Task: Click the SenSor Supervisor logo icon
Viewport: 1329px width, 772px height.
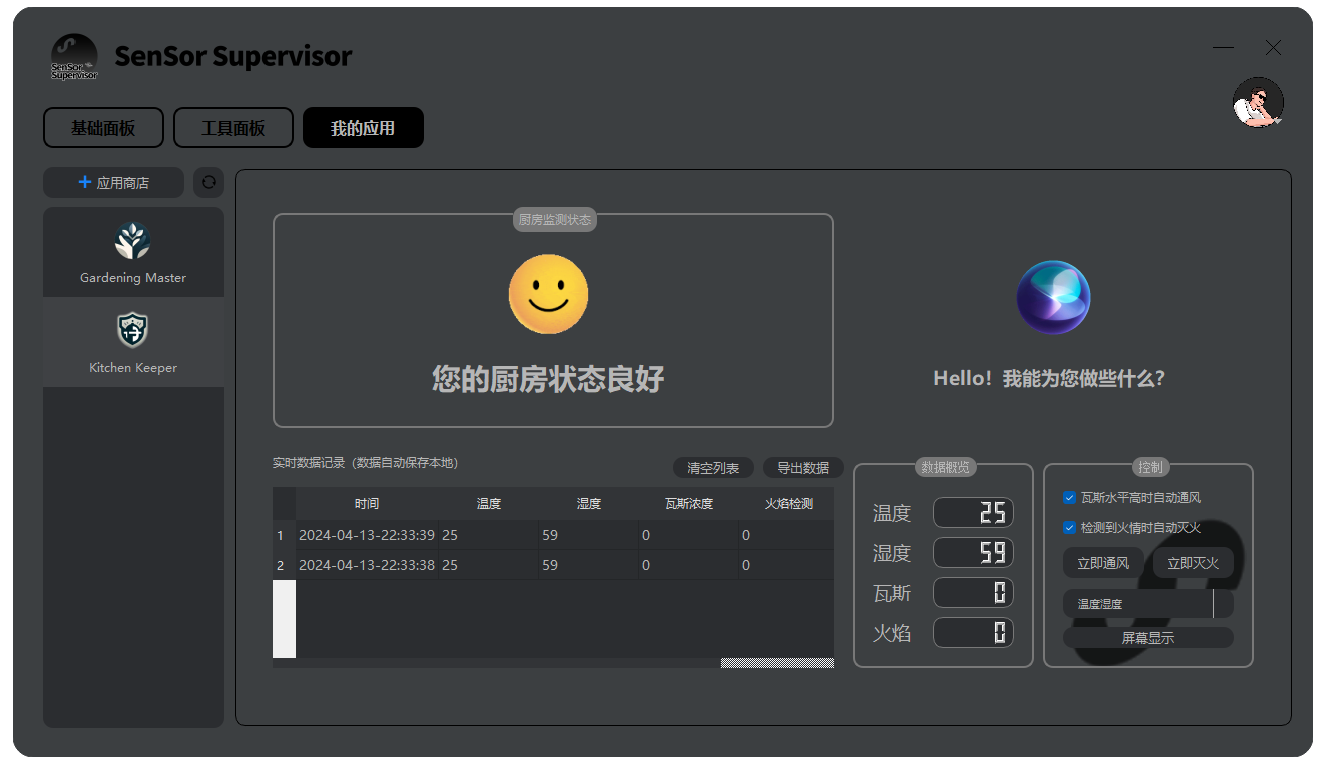Action: [74, 57]
